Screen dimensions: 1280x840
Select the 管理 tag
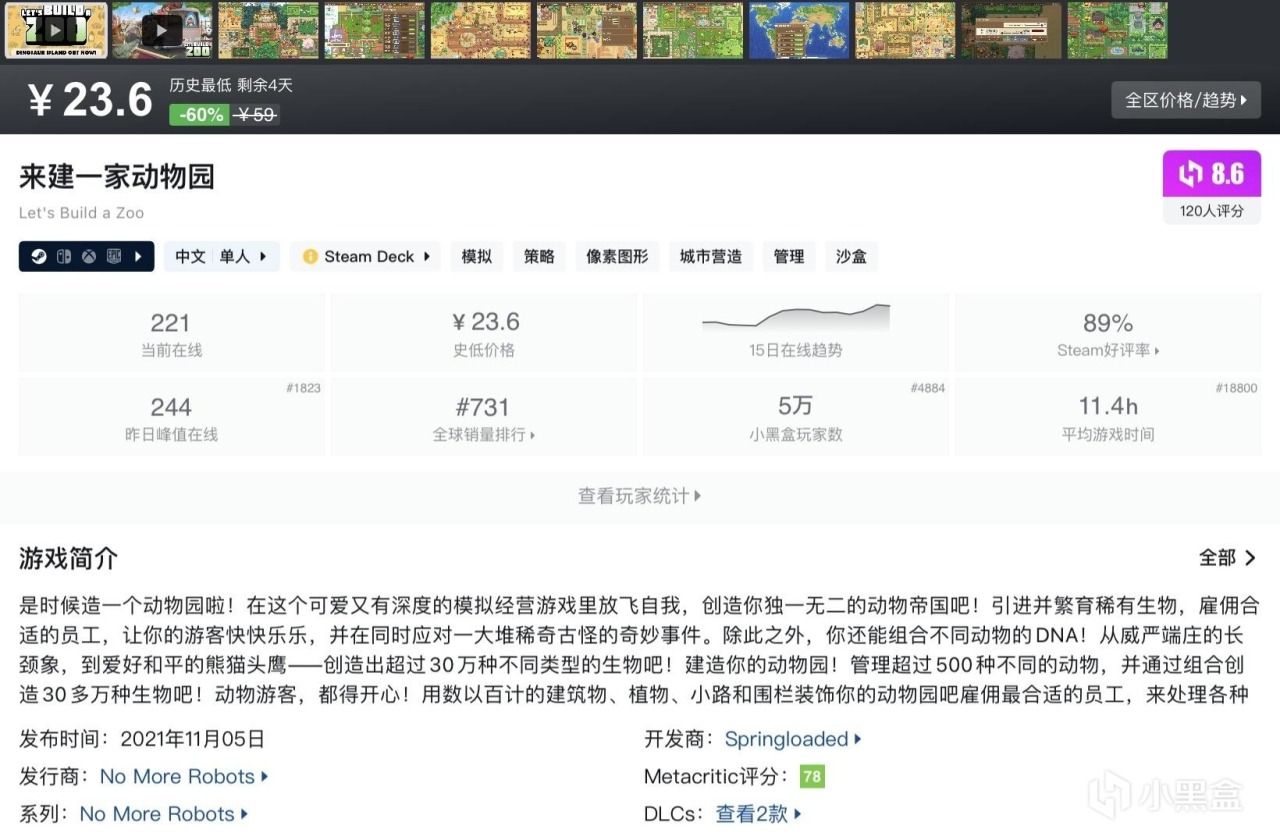[x=789, y=257]
